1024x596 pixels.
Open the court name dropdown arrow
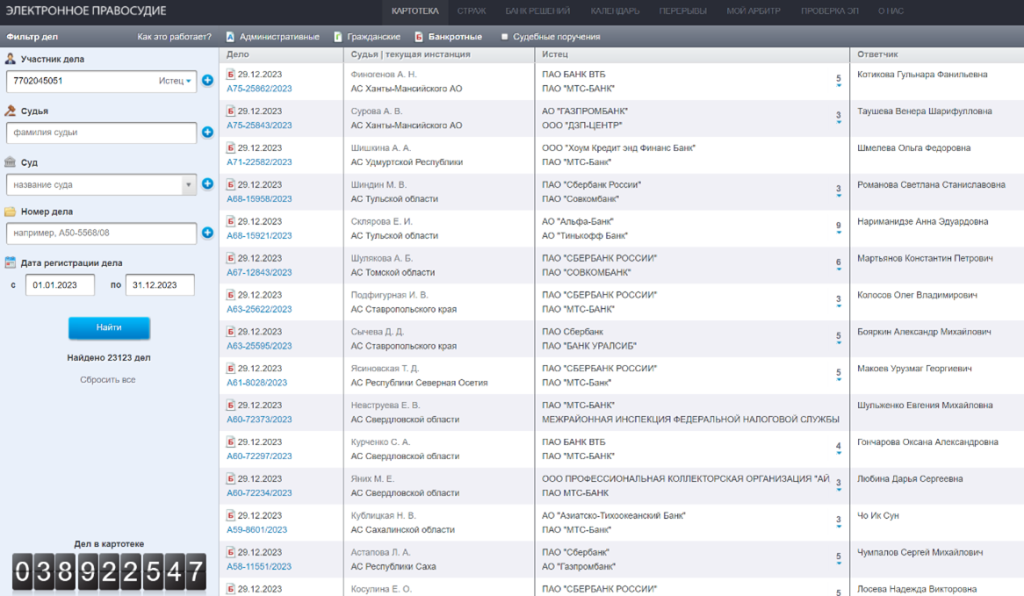(188, 184)
